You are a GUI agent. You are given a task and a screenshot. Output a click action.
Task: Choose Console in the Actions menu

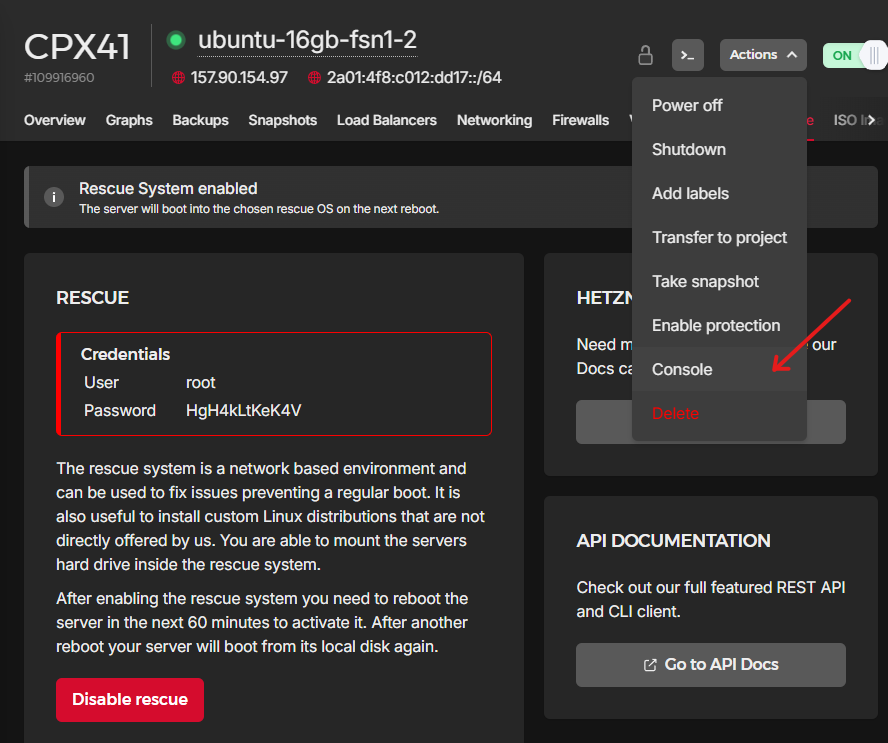(682, 370)
